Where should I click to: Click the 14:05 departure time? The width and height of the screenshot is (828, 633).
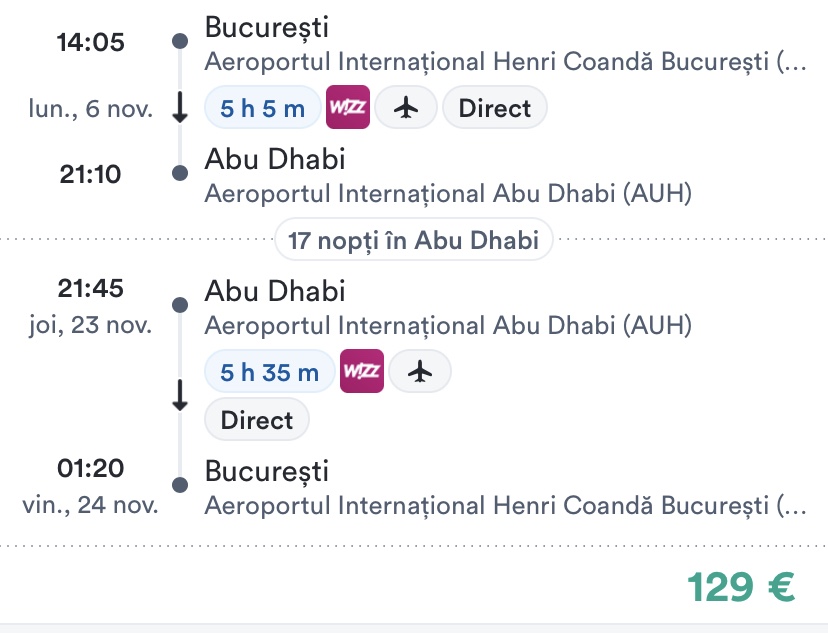click(90, 43)
